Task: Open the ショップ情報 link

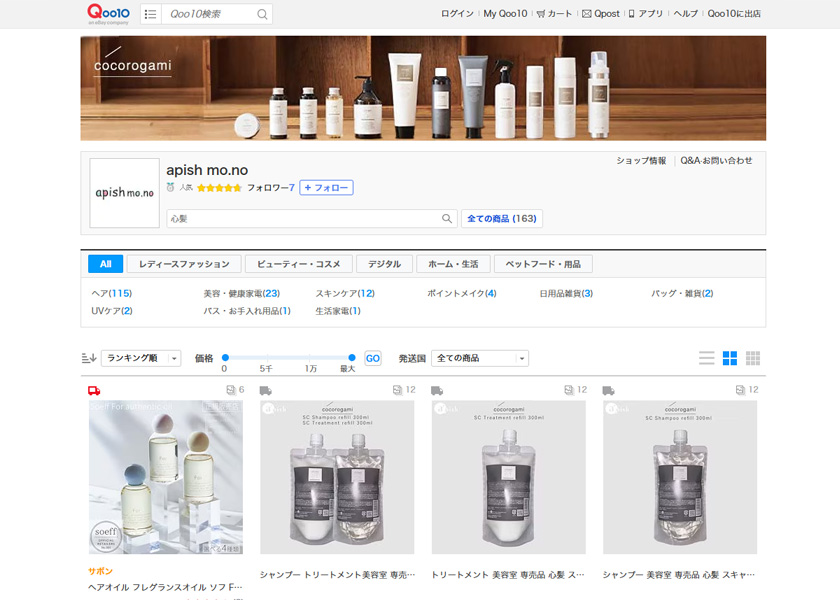Action: tap(641, 161)
